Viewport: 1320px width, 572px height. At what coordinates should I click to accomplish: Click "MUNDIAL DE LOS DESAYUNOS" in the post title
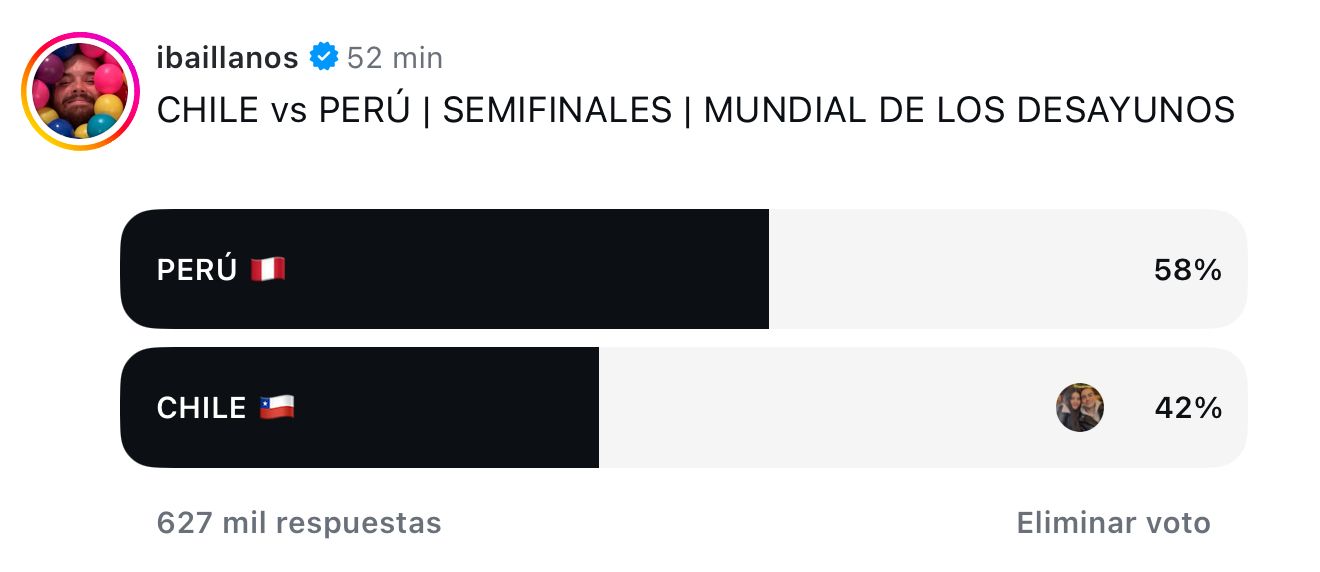(x=969, y=110)
